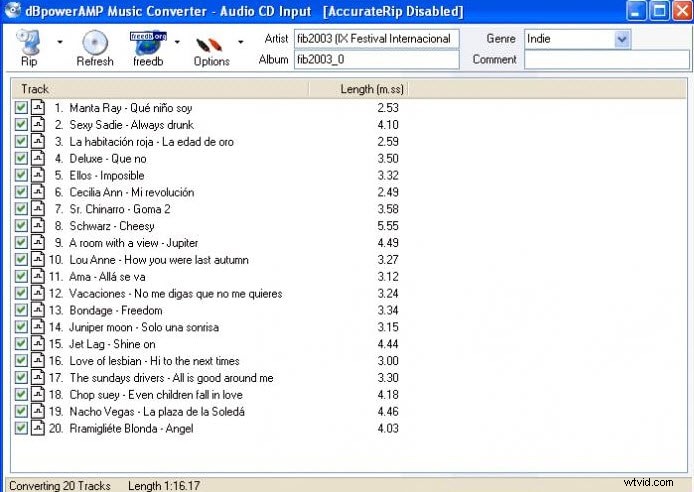Image resolution: width=694 pixels, height=492 pixels.
Task: Click the file icon for track 11 Ama
Action: pos(38,276)
